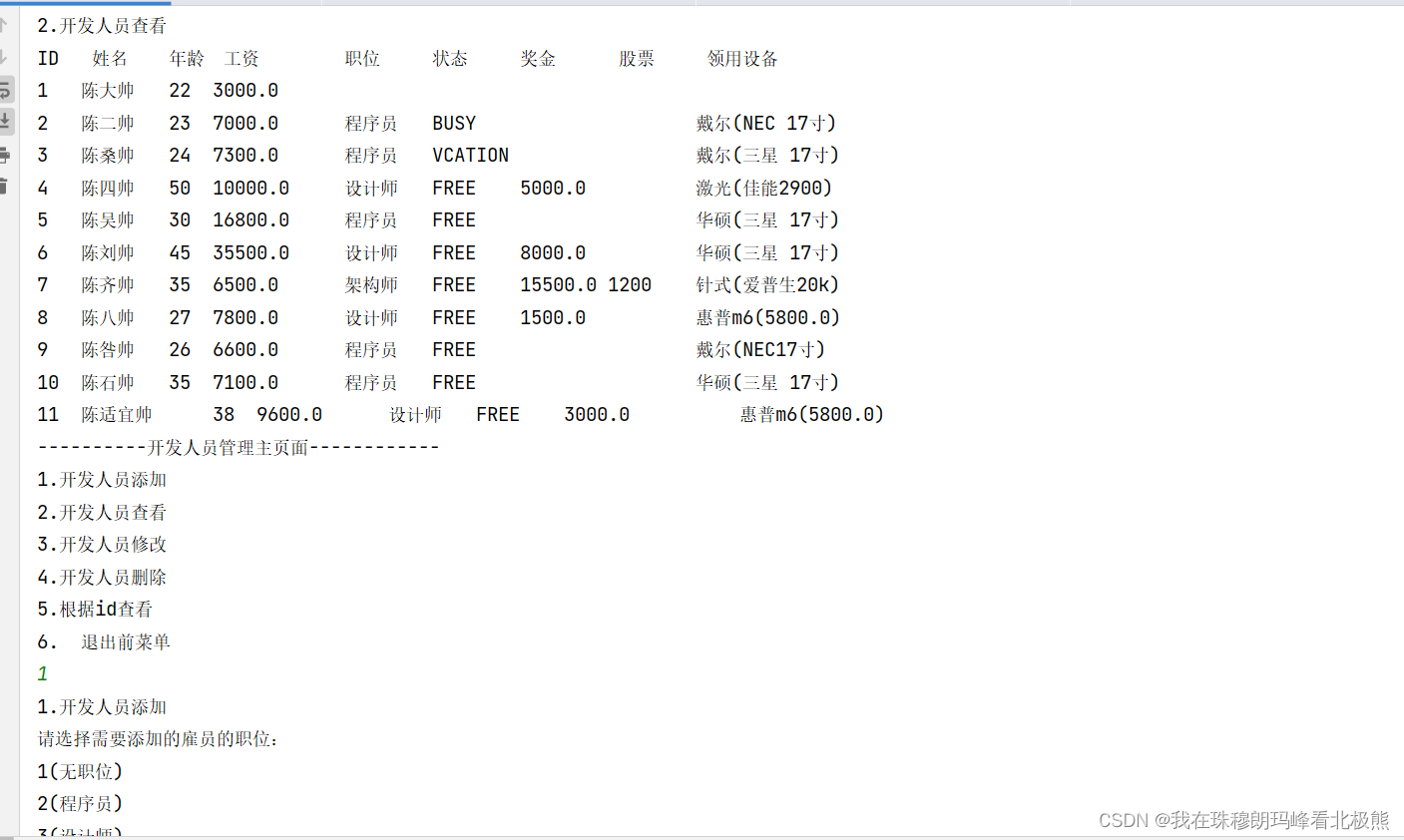Click the bonus value 1500.0
The width and height of the screenshot is (1404, 840).
553,317
